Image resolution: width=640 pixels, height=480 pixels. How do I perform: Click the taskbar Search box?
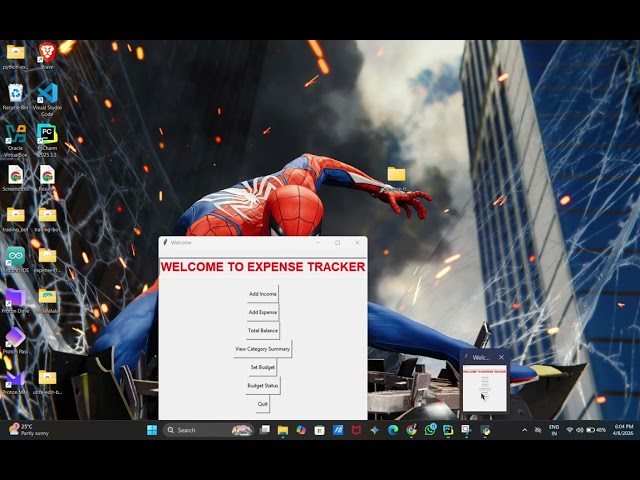pyautogui.click(x=208, y=430)
